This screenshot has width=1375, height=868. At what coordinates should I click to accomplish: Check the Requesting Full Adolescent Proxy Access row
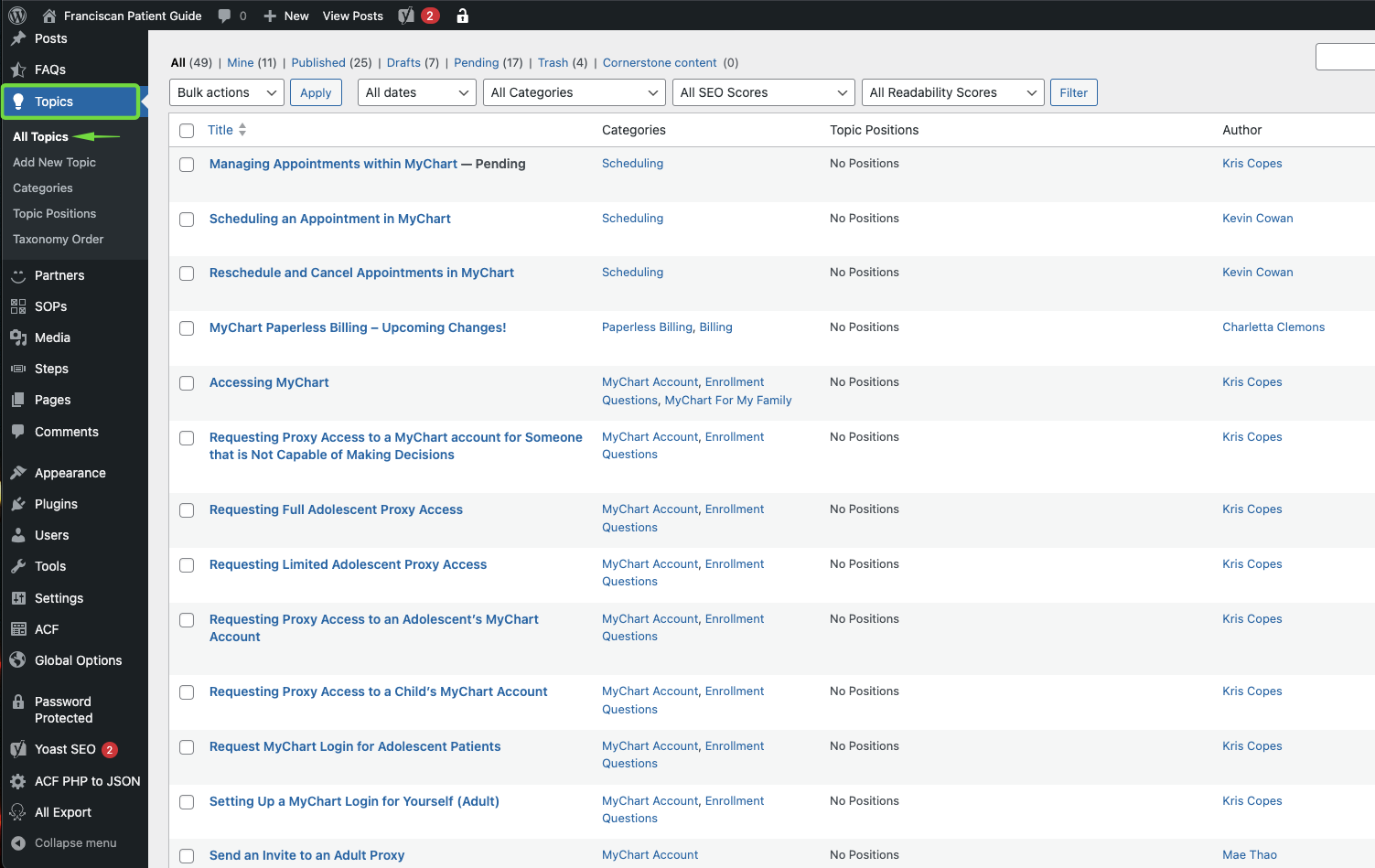tap(187, 510)
